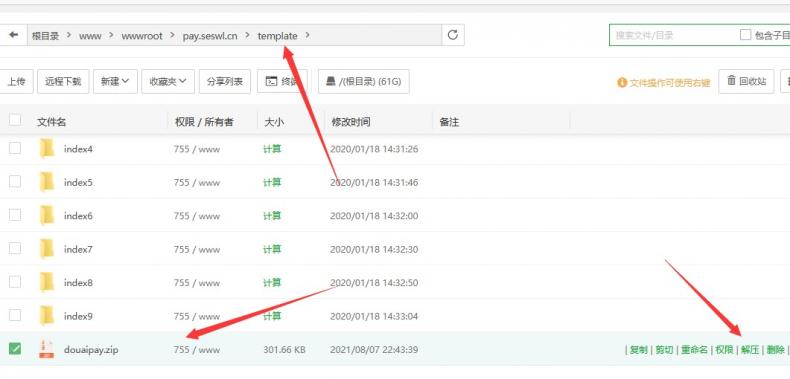The image size is (790, 379).
Task: Open the 回收站 recycle bin
Action: click(746, 81)
